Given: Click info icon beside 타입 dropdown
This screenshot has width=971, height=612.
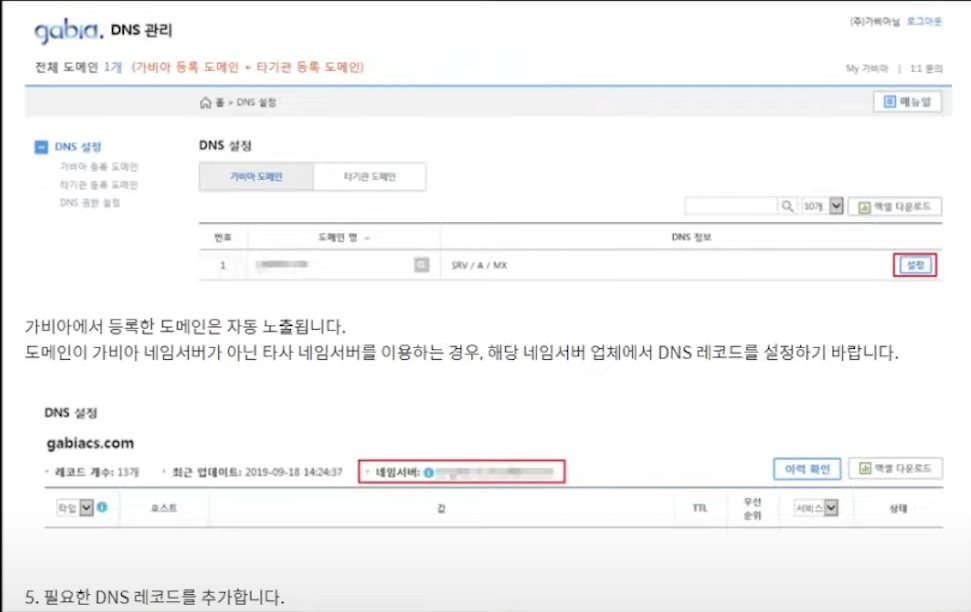Looking at the screenshot, I should click(102, 507).
